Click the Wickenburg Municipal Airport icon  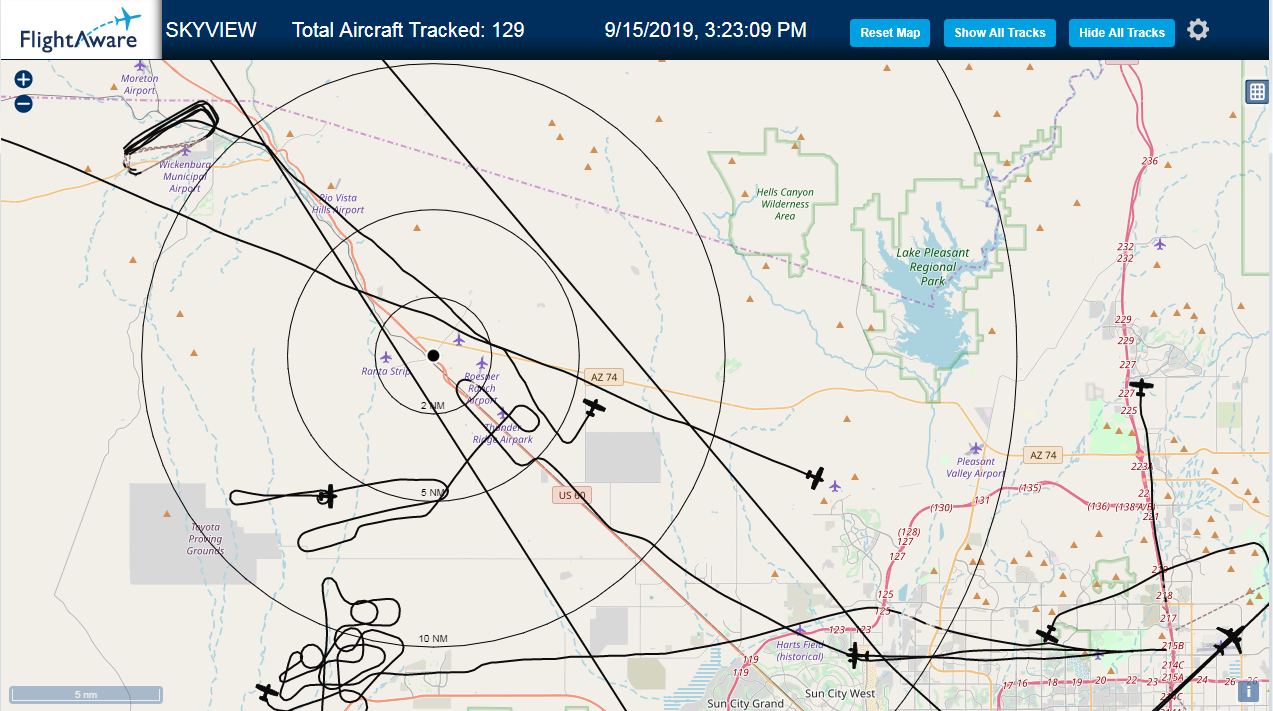pyautogui.click(x=185, y=152)
